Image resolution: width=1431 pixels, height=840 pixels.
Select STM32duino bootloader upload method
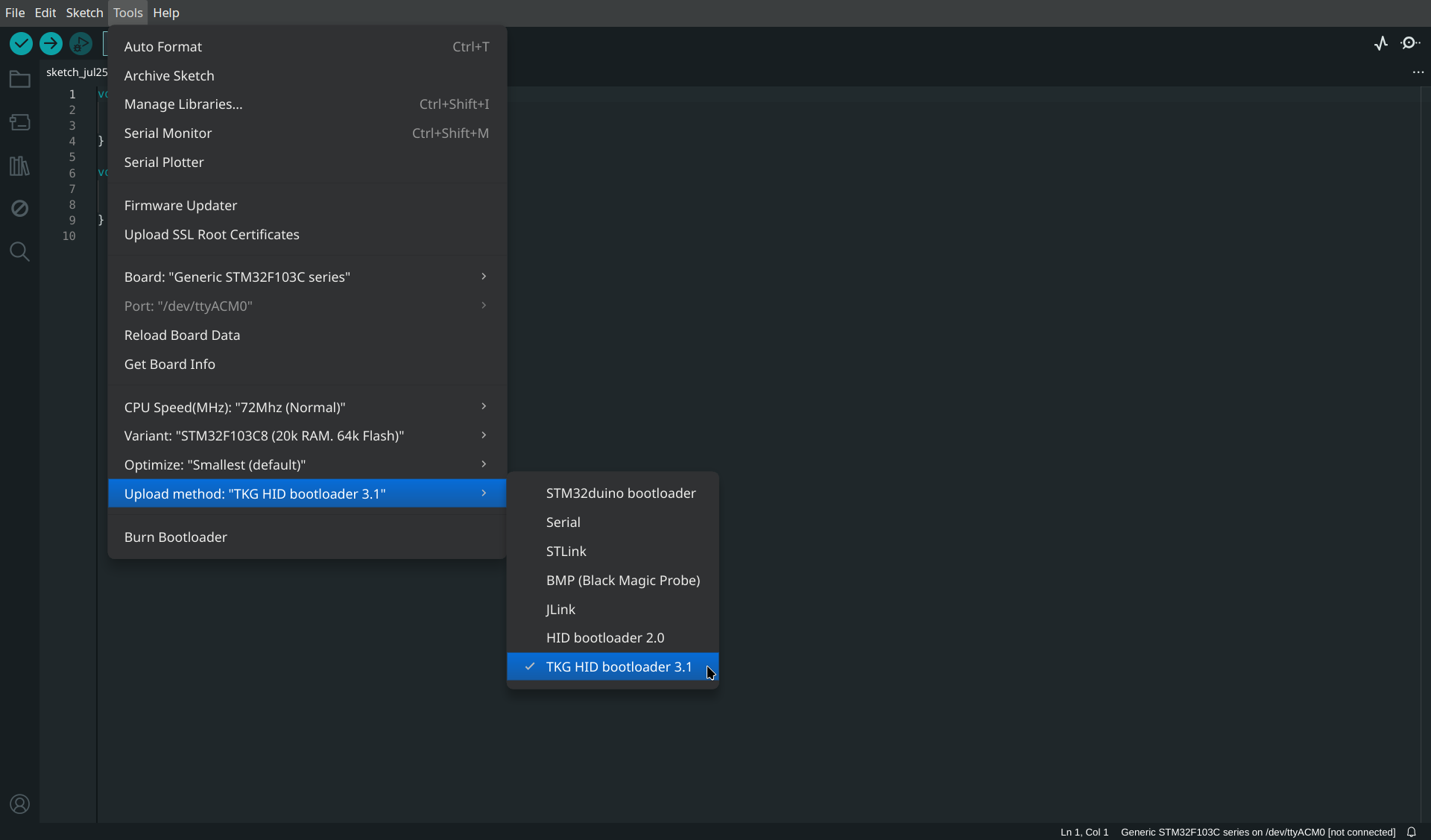613,493
